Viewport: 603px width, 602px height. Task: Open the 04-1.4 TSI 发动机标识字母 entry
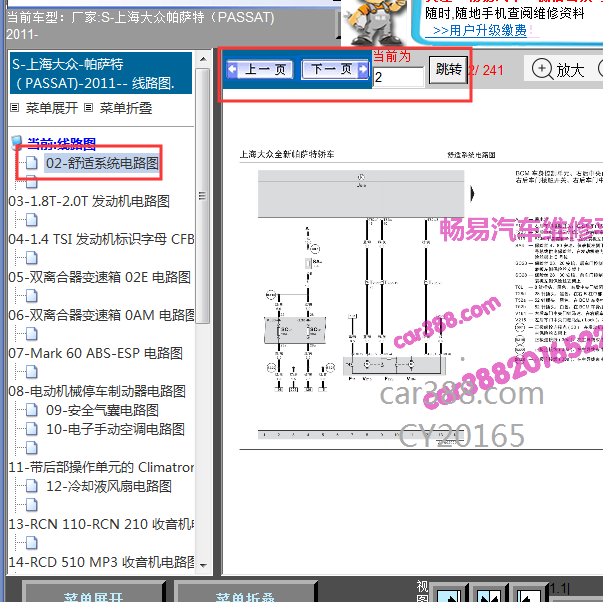tap(101, 239)
